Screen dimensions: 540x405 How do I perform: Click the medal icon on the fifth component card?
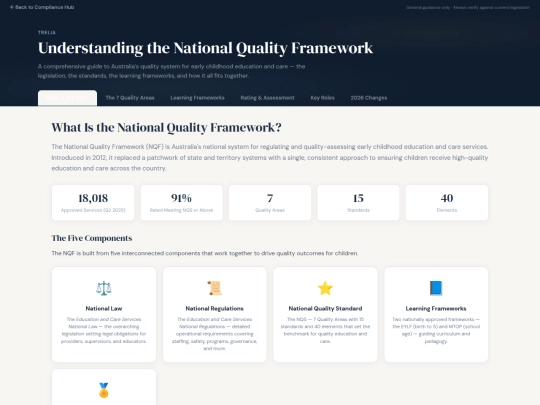(104, 390)
